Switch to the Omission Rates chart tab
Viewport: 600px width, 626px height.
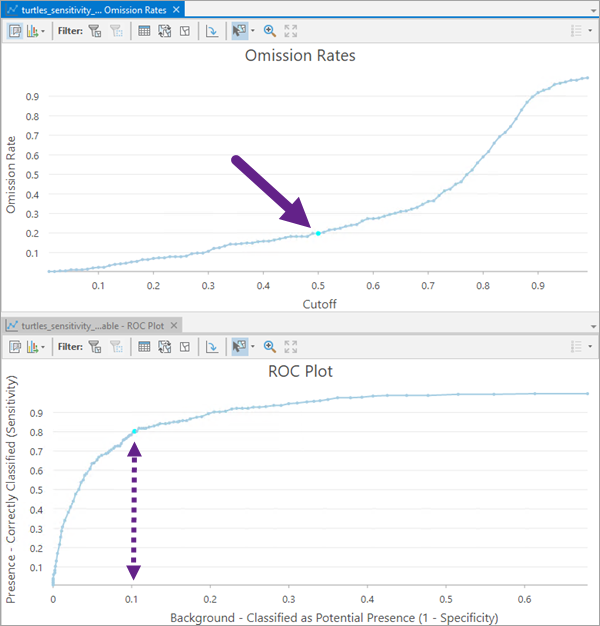(x=88, y=9)
